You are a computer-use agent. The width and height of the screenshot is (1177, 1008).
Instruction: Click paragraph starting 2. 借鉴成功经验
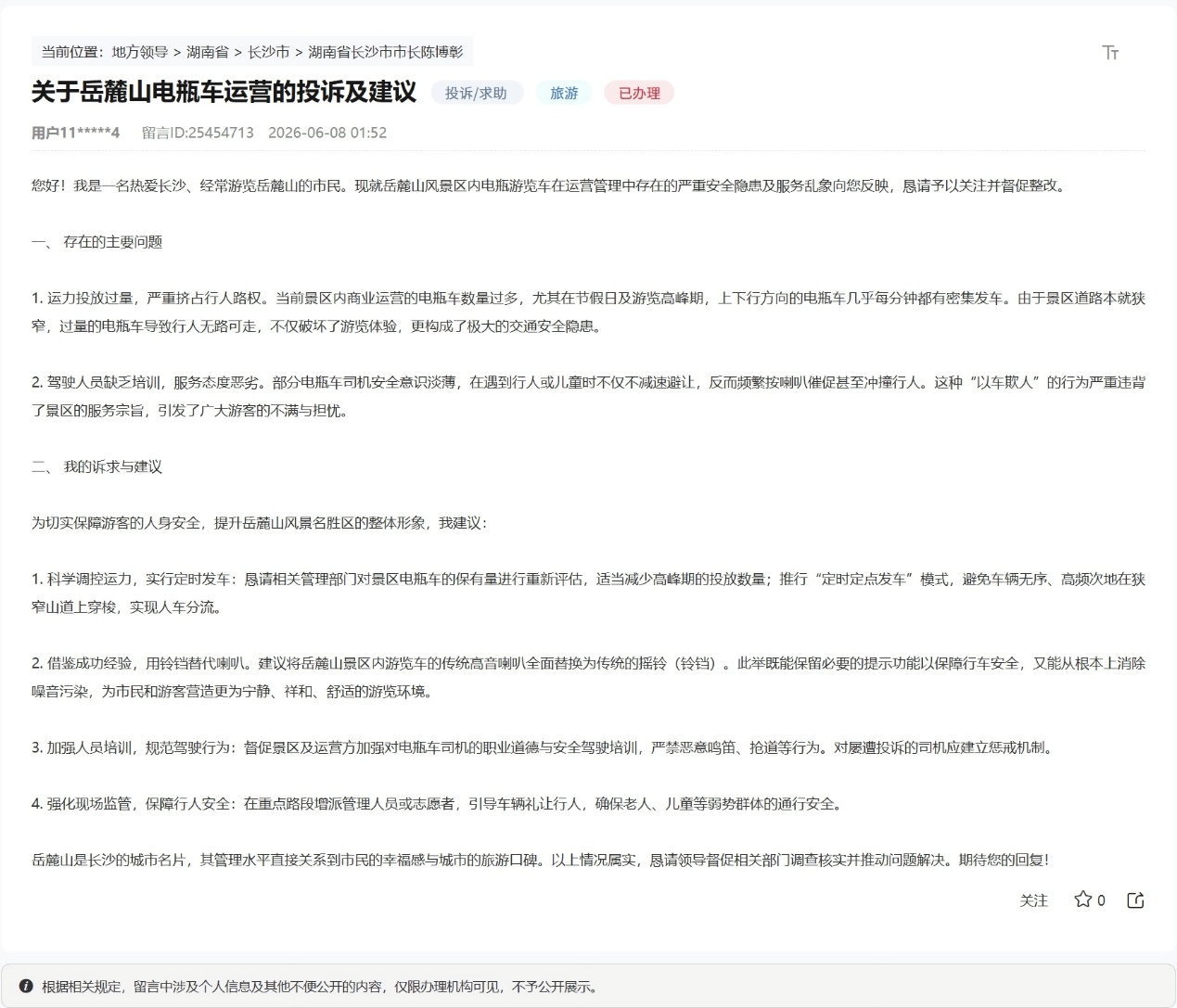pos(588,677)
